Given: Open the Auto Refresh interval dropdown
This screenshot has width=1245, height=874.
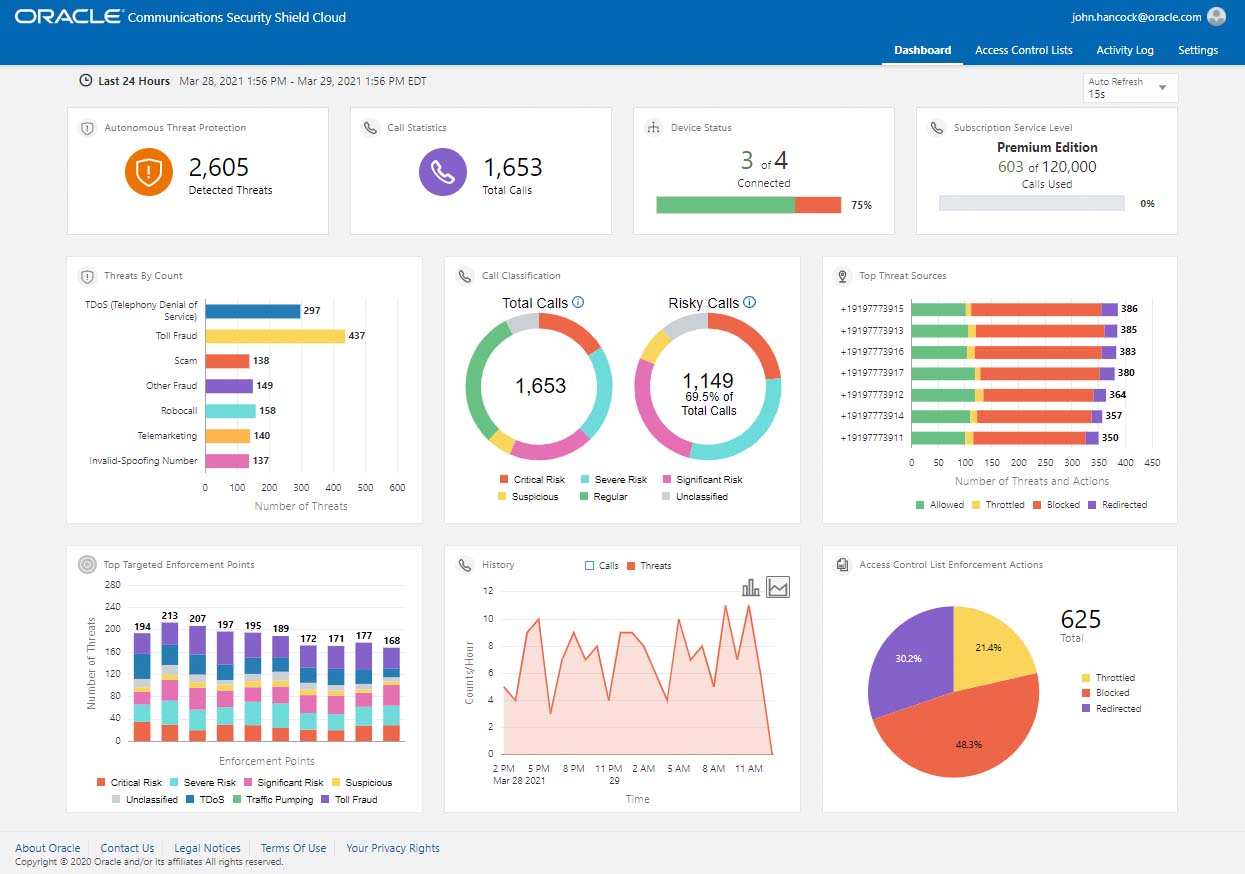Looking at the screenshot, I should pos(1163,87).
